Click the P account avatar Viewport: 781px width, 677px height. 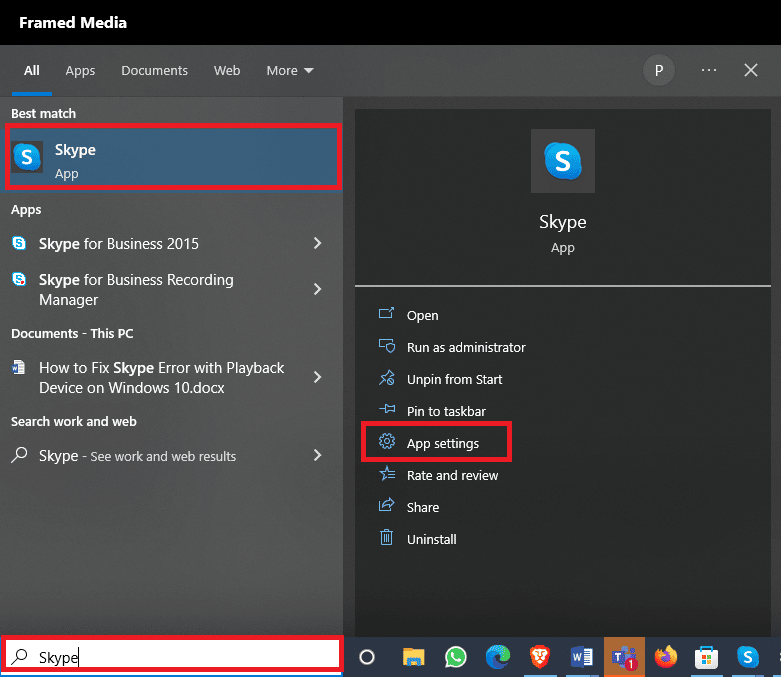pyautogui.click(x=658, y=70)
